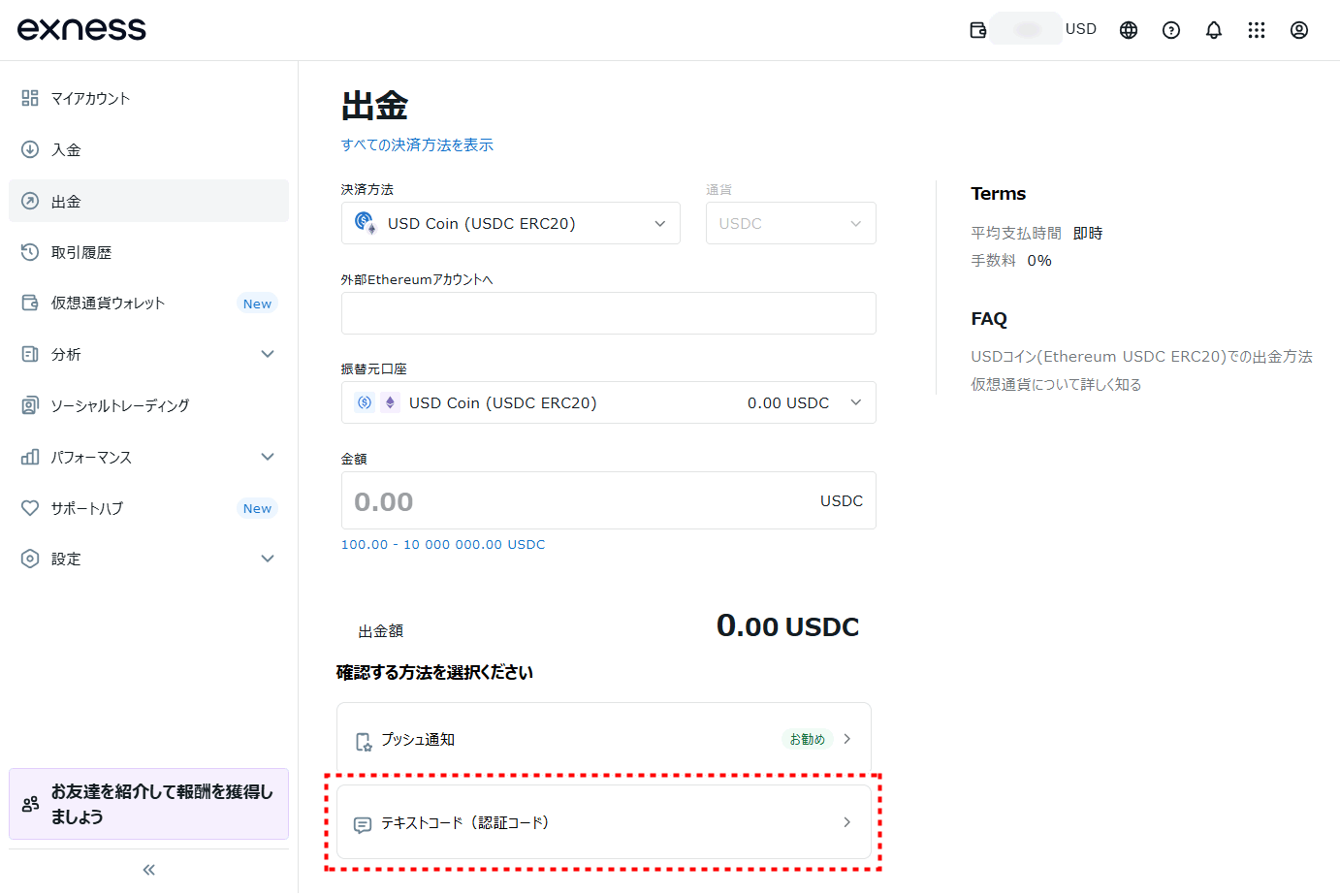
Task: Open 仮想通貨ウォレット in sidebar
Action: tap(148, 303)
